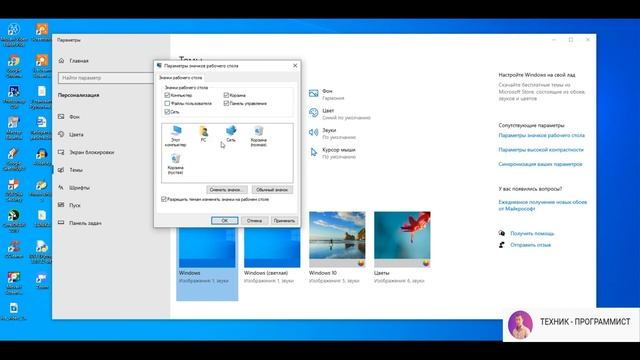This screenshot has width=640, height=360.
Task: Check the Файлы пользователя checkbox
Action: coord(167,103)
